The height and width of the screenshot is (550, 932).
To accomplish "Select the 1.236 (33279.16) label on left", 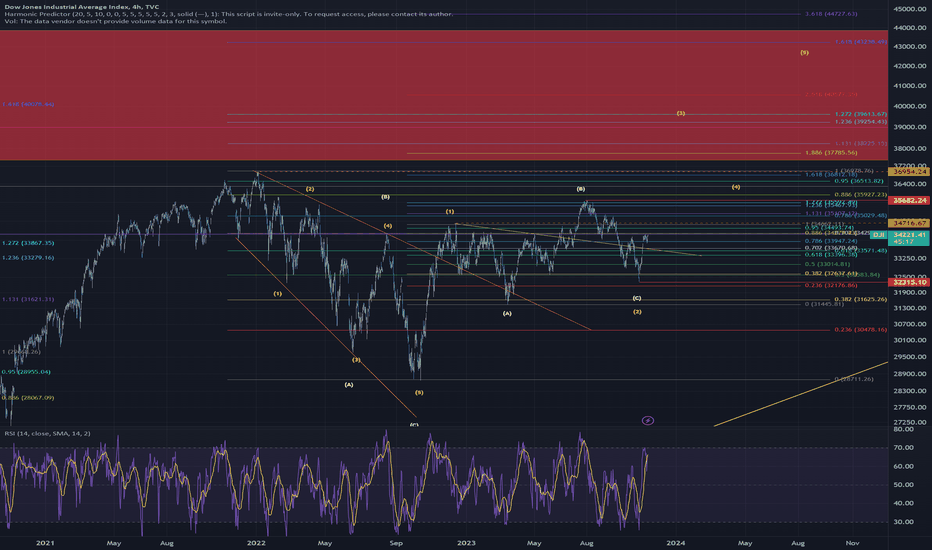I will pos(28,258).
